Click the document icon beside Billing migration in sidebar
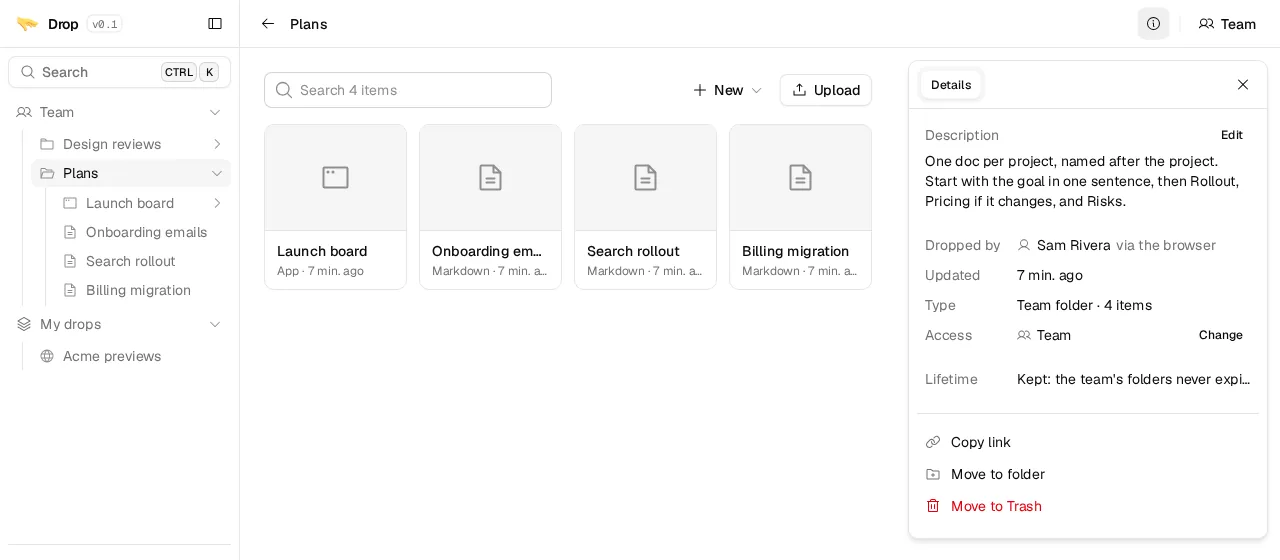This screenshot has width=1280, height=560. [70, 290]
